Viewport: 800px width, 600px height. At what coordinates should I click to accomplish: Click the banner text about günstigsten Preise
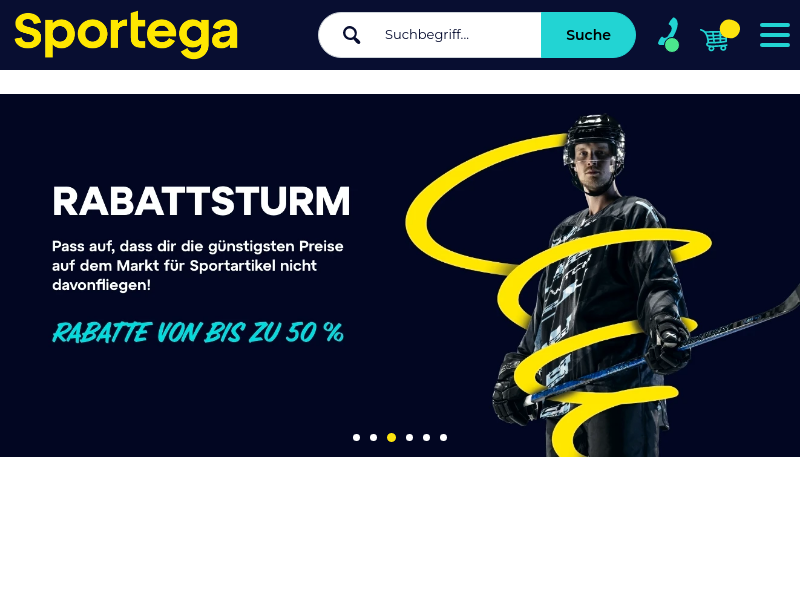tap(198, 266)
